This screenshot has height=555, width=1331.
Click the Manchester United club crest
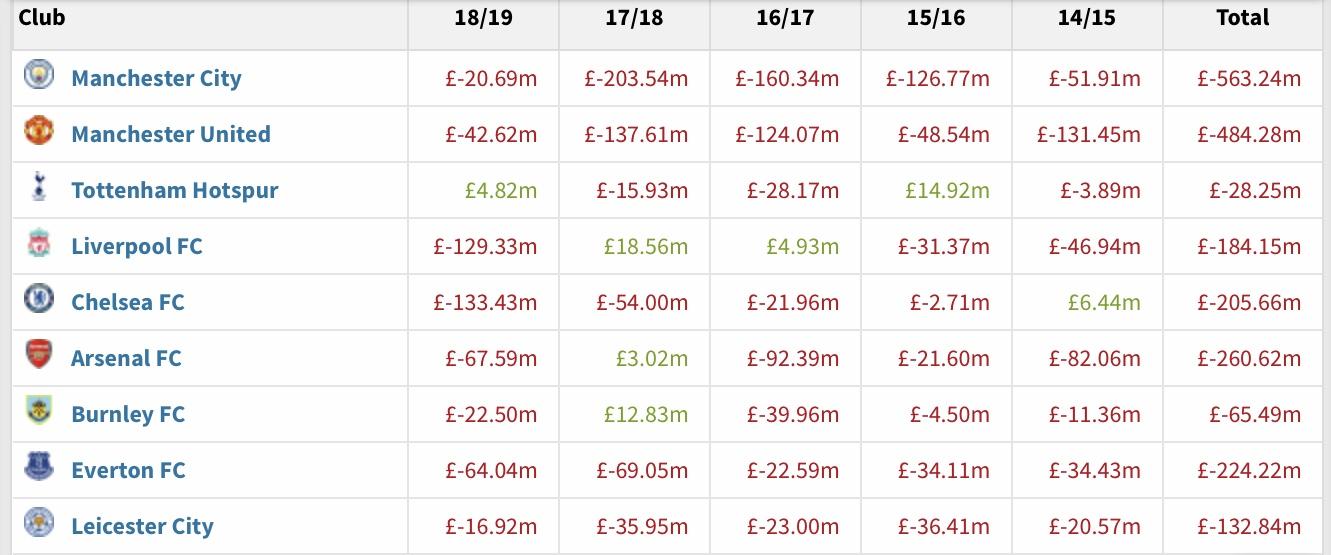point(39,132)
